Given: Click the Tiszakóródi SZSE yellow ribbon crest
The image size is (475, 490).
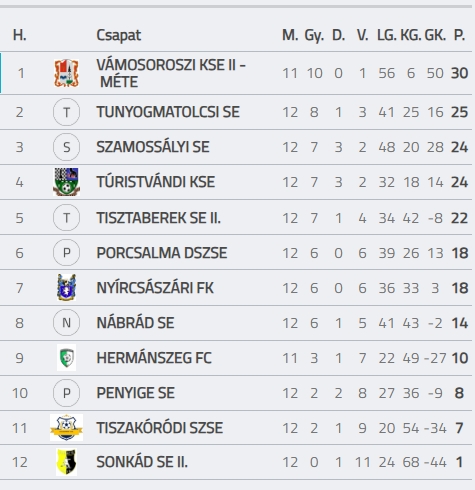Looking at the screenshot, I should pos(66,428).
